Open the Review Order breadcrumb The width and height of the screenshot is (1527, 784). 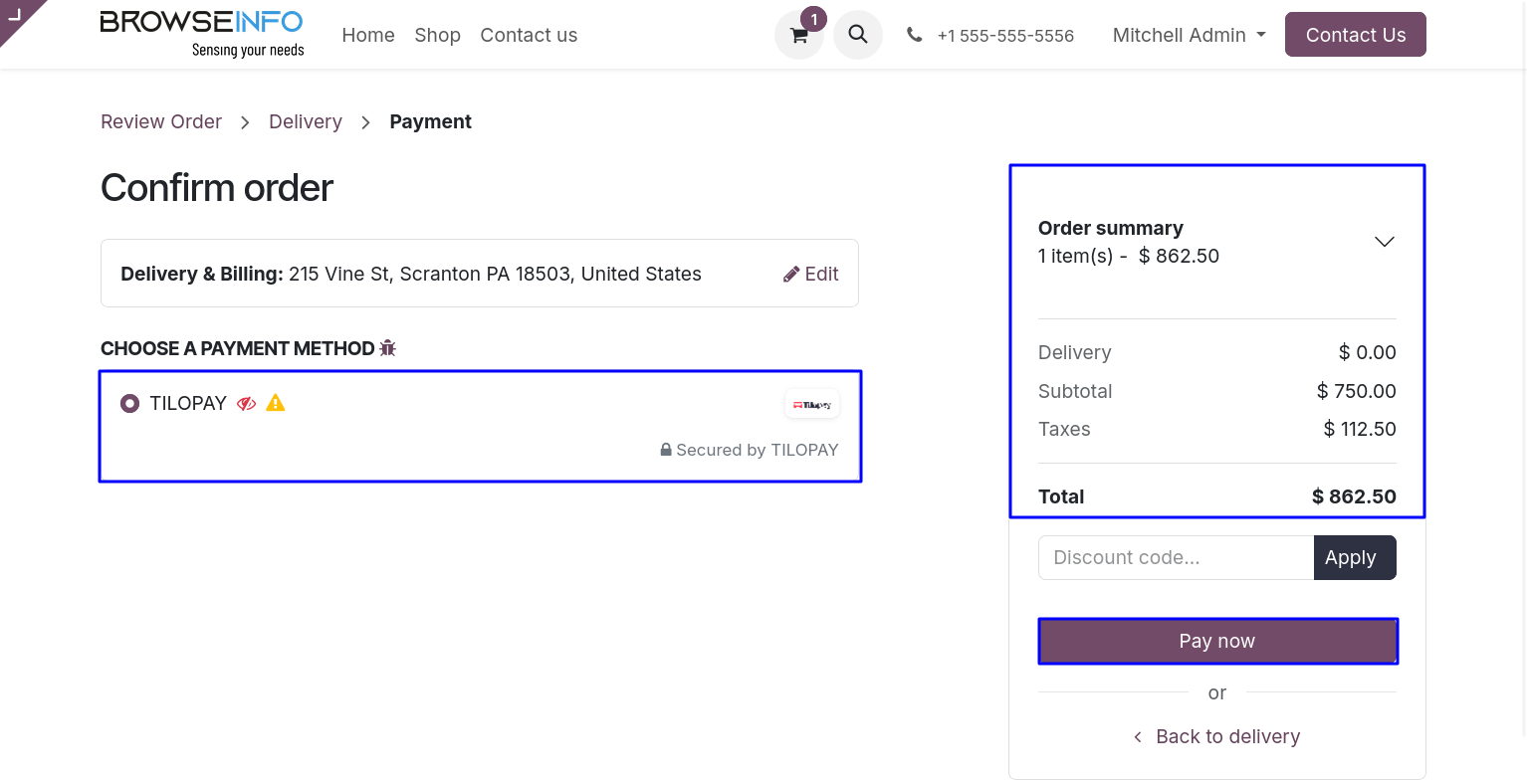coord(161,121)
